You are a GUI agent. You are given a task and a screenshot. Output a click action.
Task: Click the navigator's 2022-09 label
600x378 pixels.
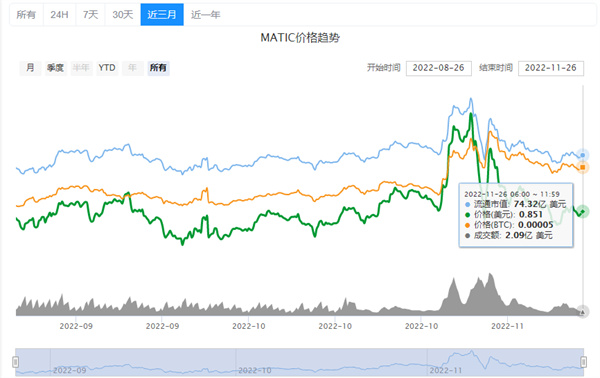70,370
